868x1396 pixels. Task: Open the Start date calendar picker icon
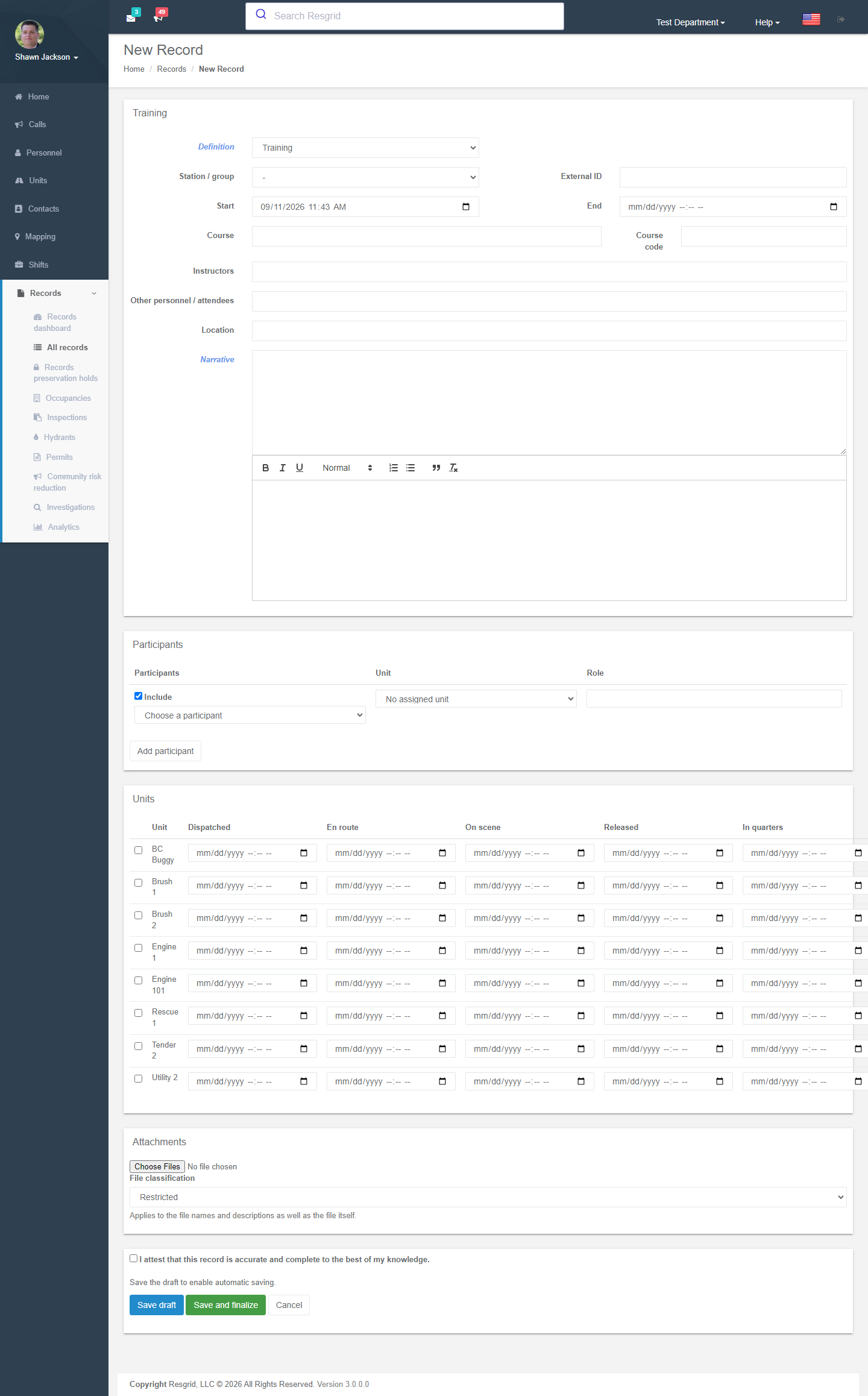(x=466, y=207)
